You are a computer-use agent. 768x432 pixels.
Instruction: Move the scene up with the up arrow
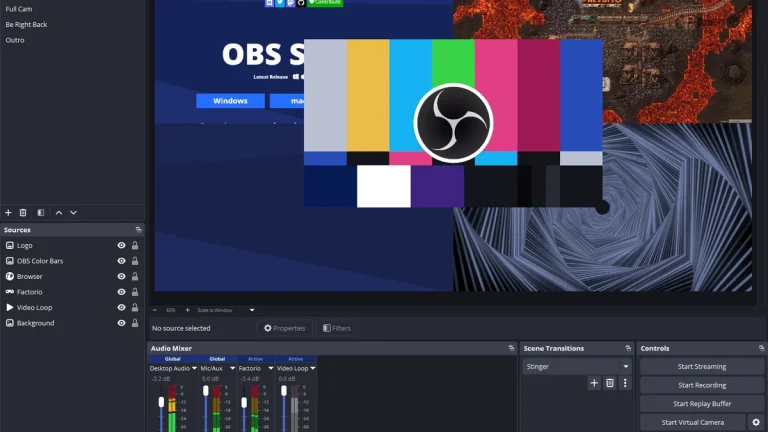(59, 213)
